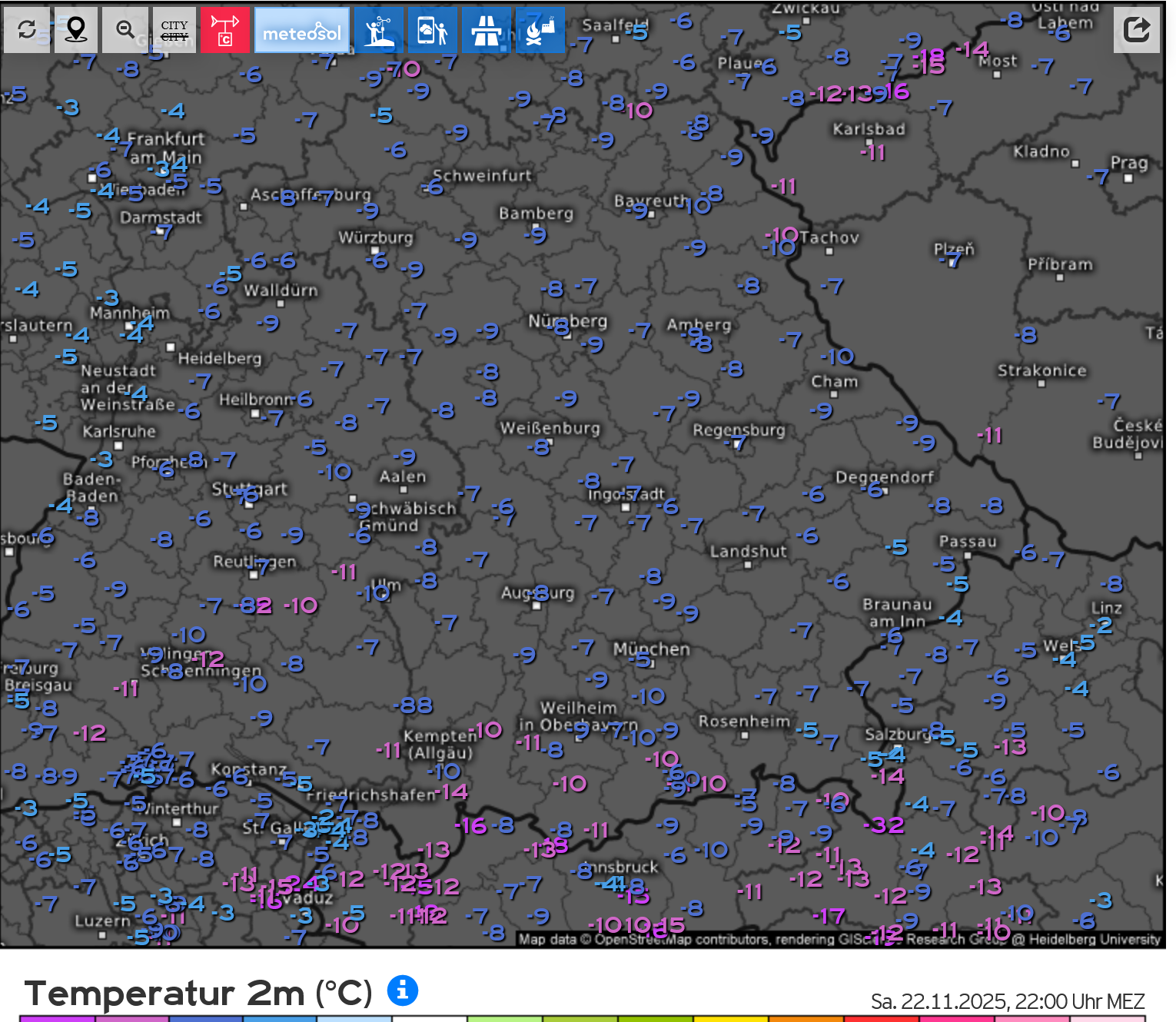Click the Karlsbad city label
The image size is (1176, 1022).
(x=869, y=129)
